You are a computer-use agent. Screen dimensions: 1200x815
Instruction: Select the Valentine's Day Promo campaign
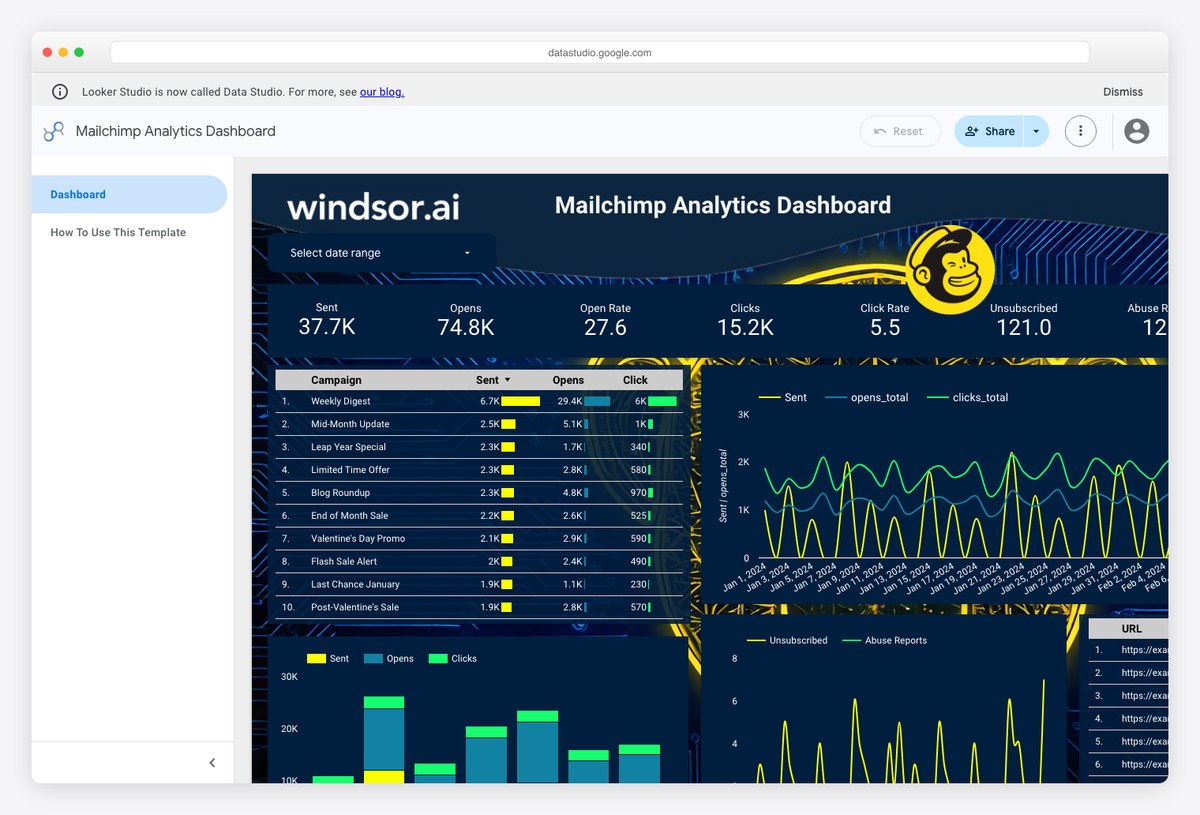click(479, 539)
